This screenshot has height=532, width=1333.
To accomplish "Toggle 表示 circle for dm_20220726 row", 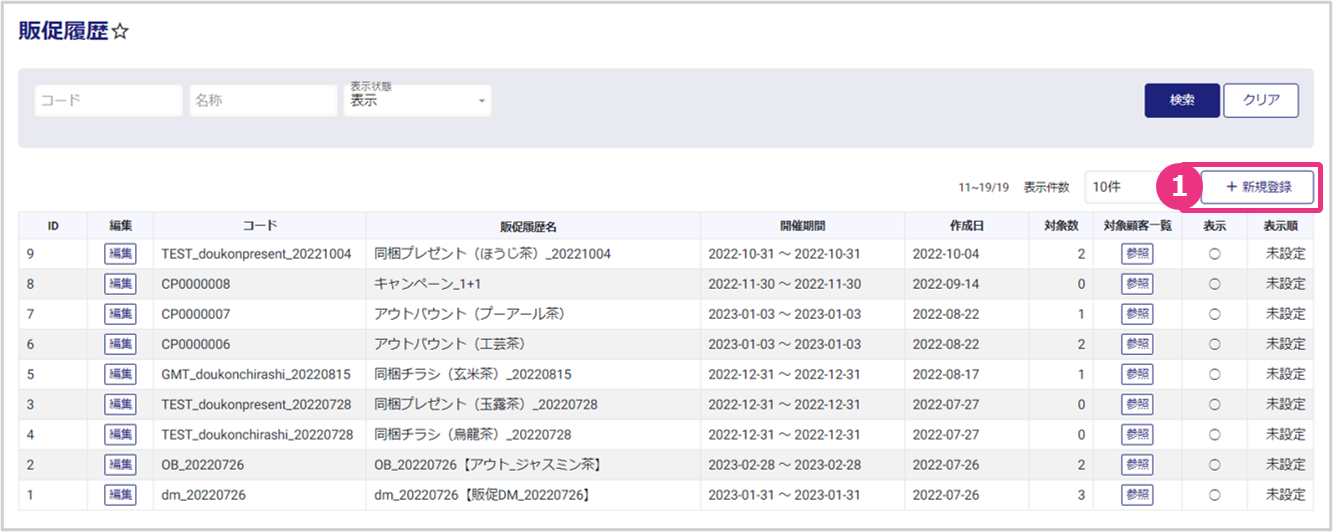I will pyautogui.click(x=1214, y=494).
